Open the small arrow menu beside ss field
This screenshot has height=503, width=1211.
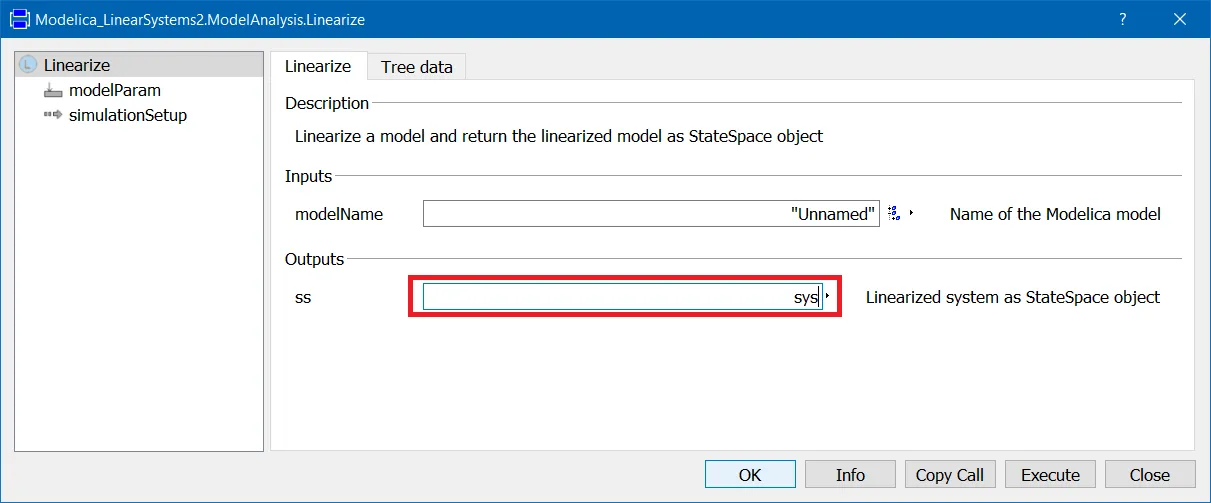coord(827,297)
